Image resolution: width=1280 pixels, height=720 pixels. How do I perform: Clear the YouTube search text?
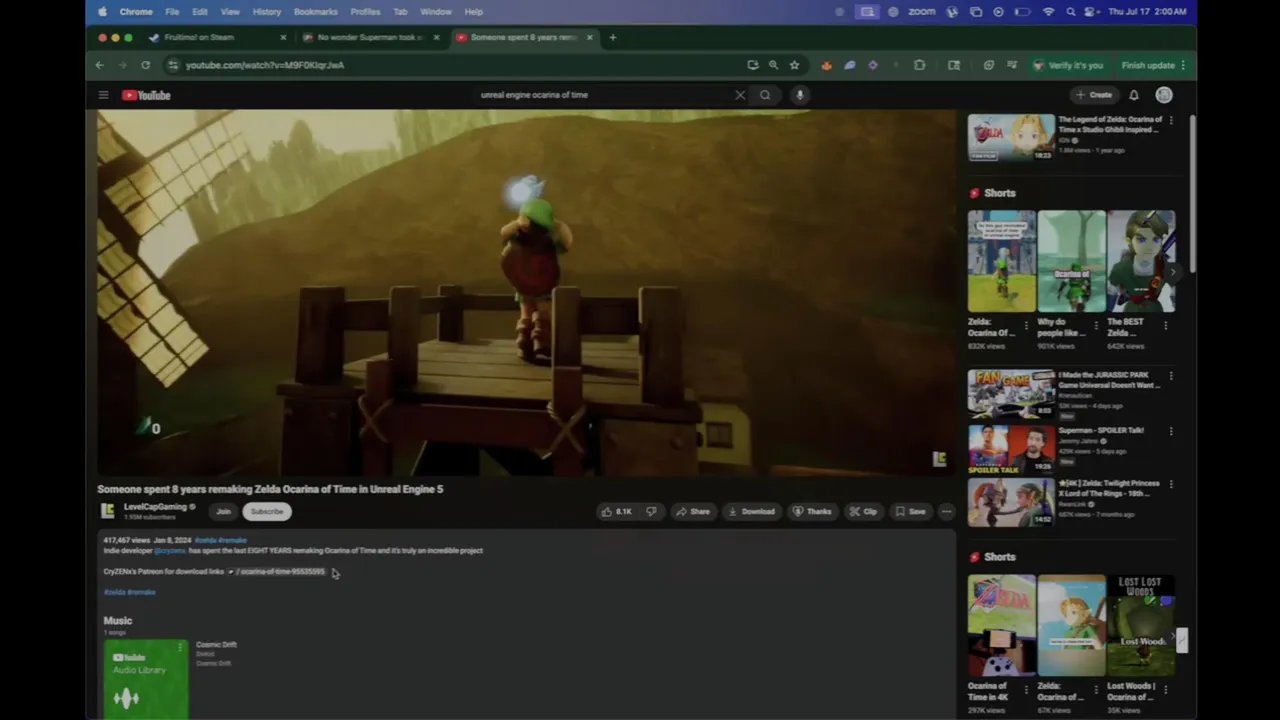[740, 95]
